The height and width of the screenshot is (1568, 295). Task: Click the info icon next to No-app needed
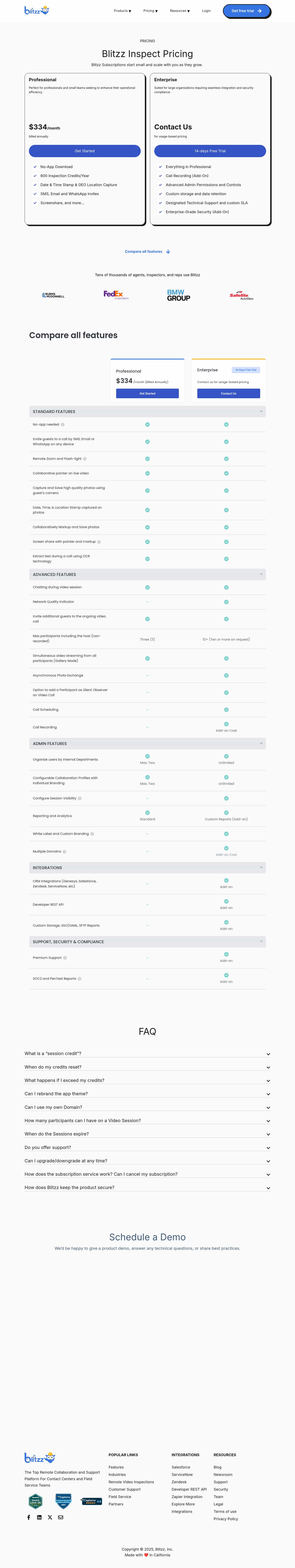(x=63, y=424)
